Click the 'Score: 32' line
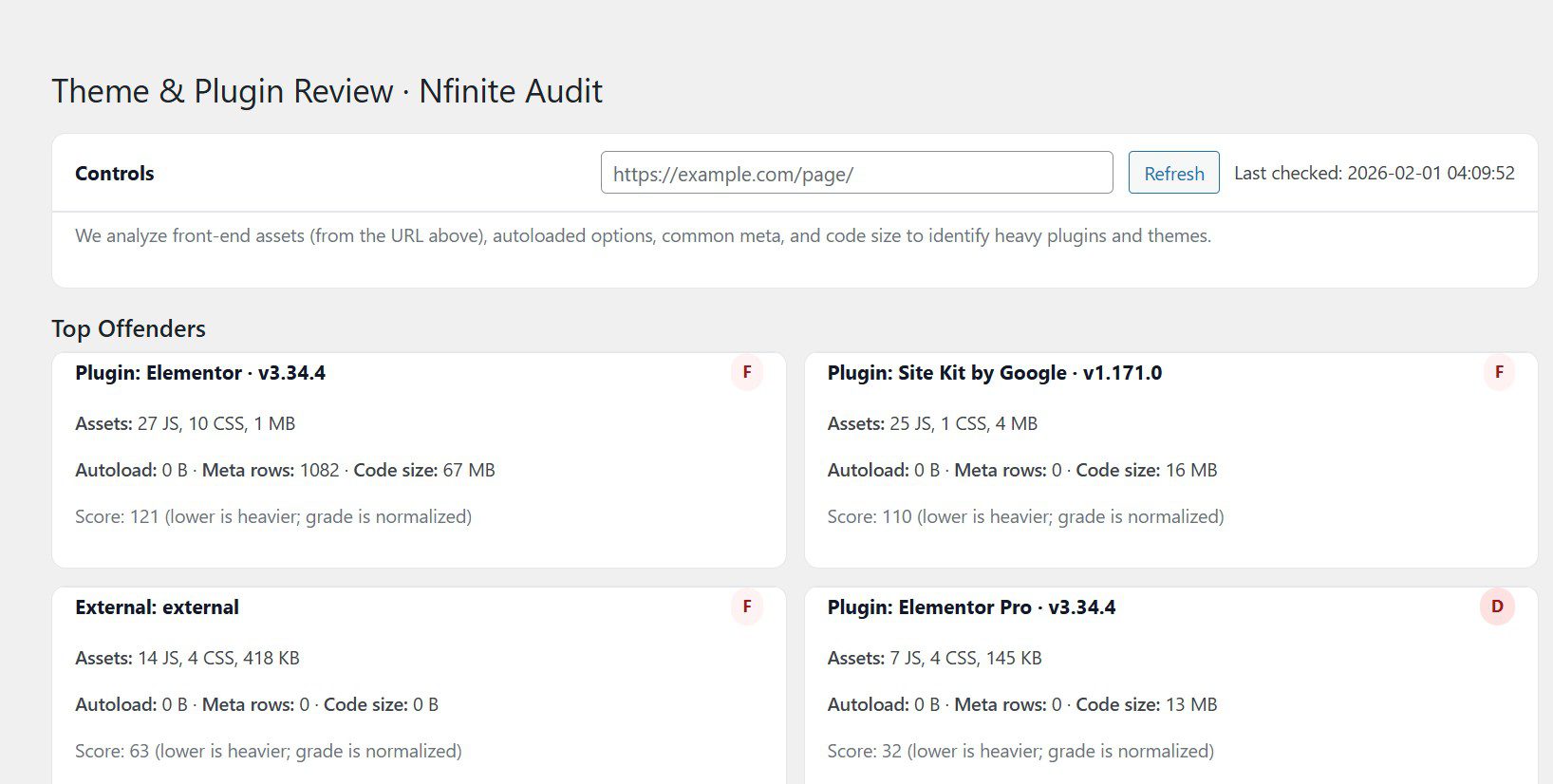Viewport: 1553px width, 784px height. pos(1020,751)
